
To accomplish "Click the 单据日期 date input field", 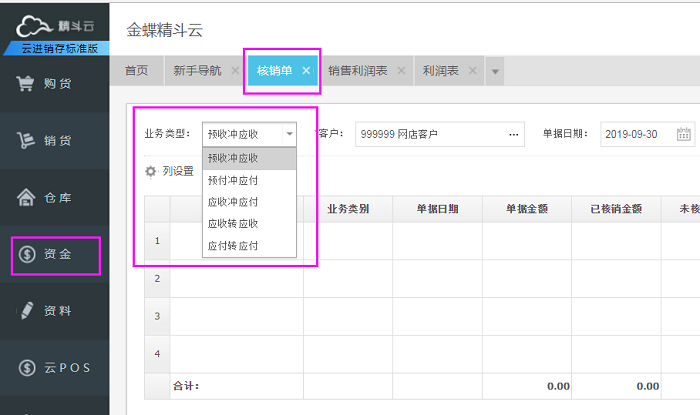I will pyautogui.click(x=637, y=134).
